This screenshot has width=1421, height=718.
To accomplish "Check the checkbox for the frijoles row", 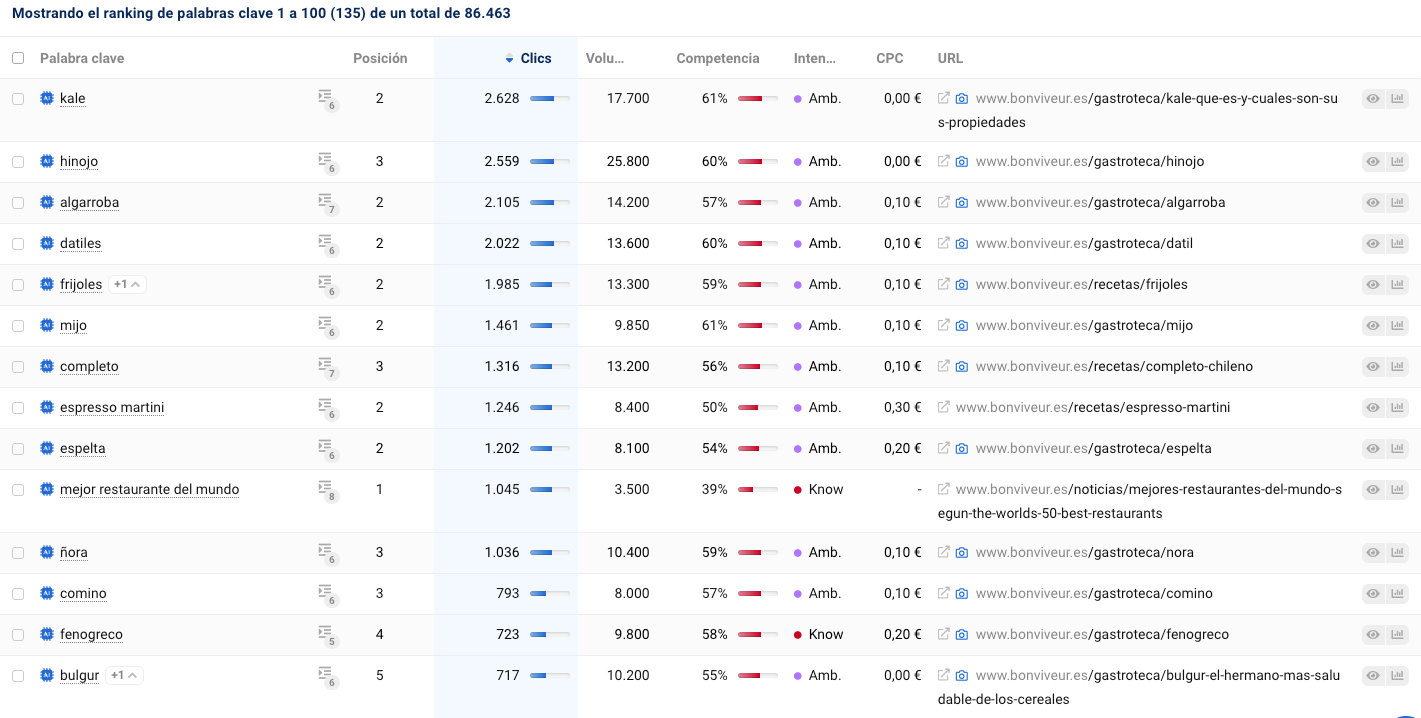I will [x=18, y=284].
